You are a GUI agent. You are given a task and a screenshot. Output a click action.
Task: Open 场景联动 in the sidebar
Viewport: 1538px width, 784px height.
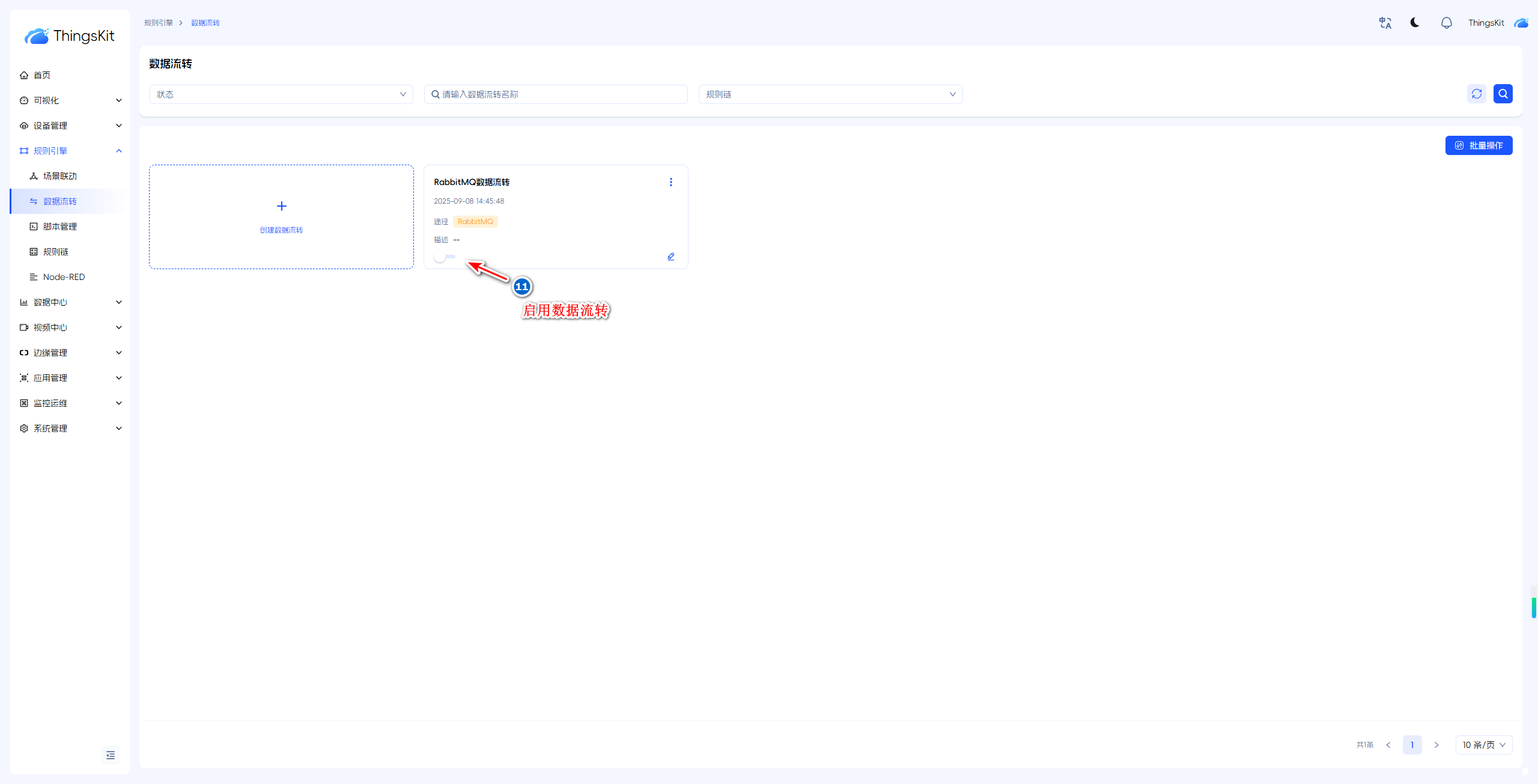[x=60, y=176]
